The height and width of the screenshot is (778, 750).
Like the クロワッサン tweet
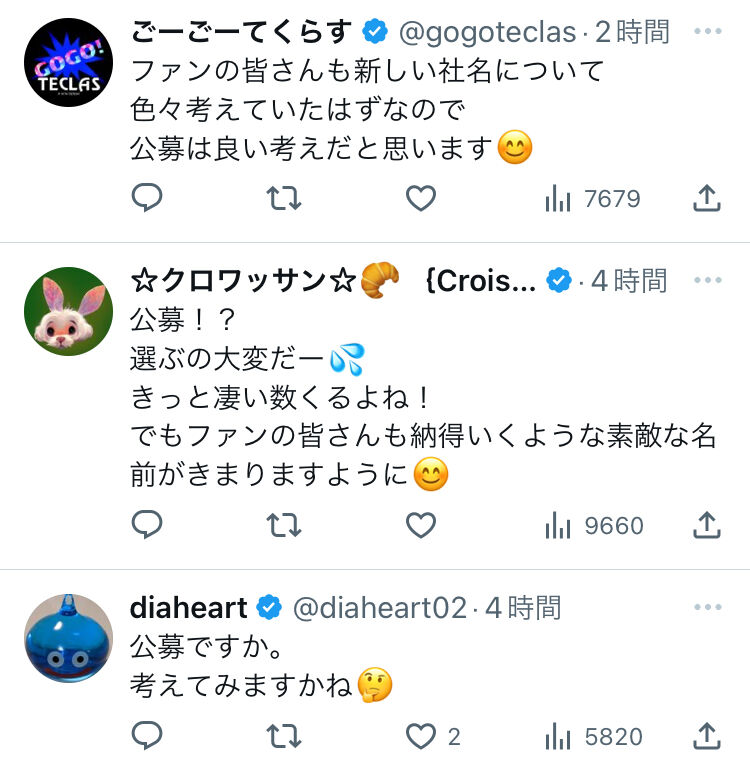pyautogui.click(x=421, y=525)
